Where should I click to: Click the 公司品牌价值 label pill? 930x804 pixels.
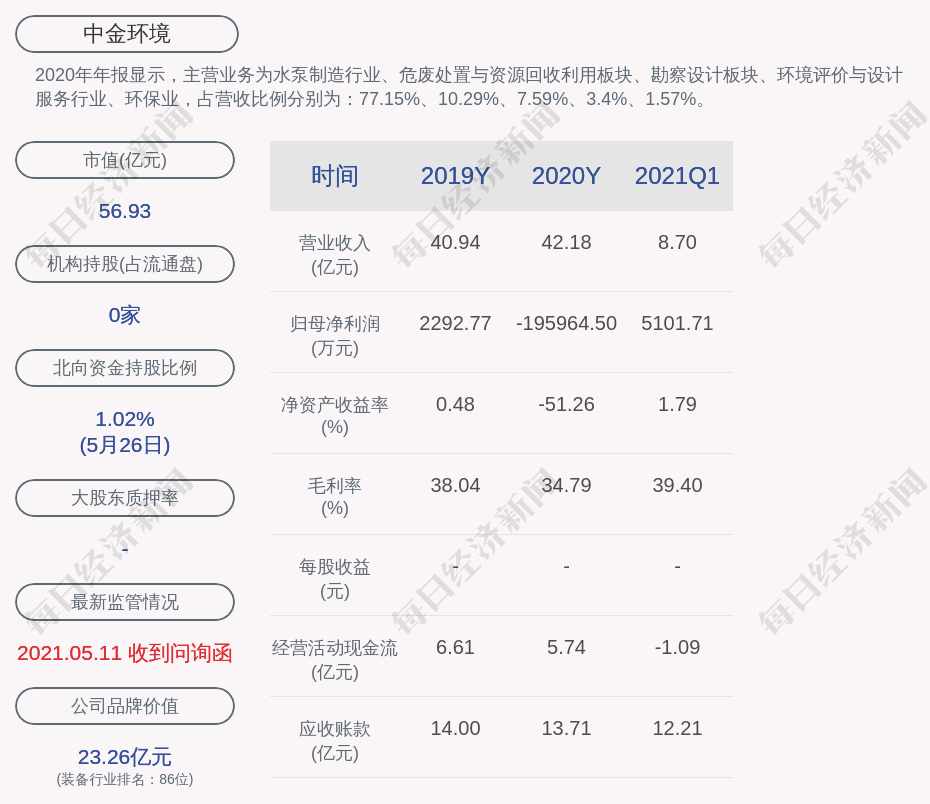[x=125, y=706]
